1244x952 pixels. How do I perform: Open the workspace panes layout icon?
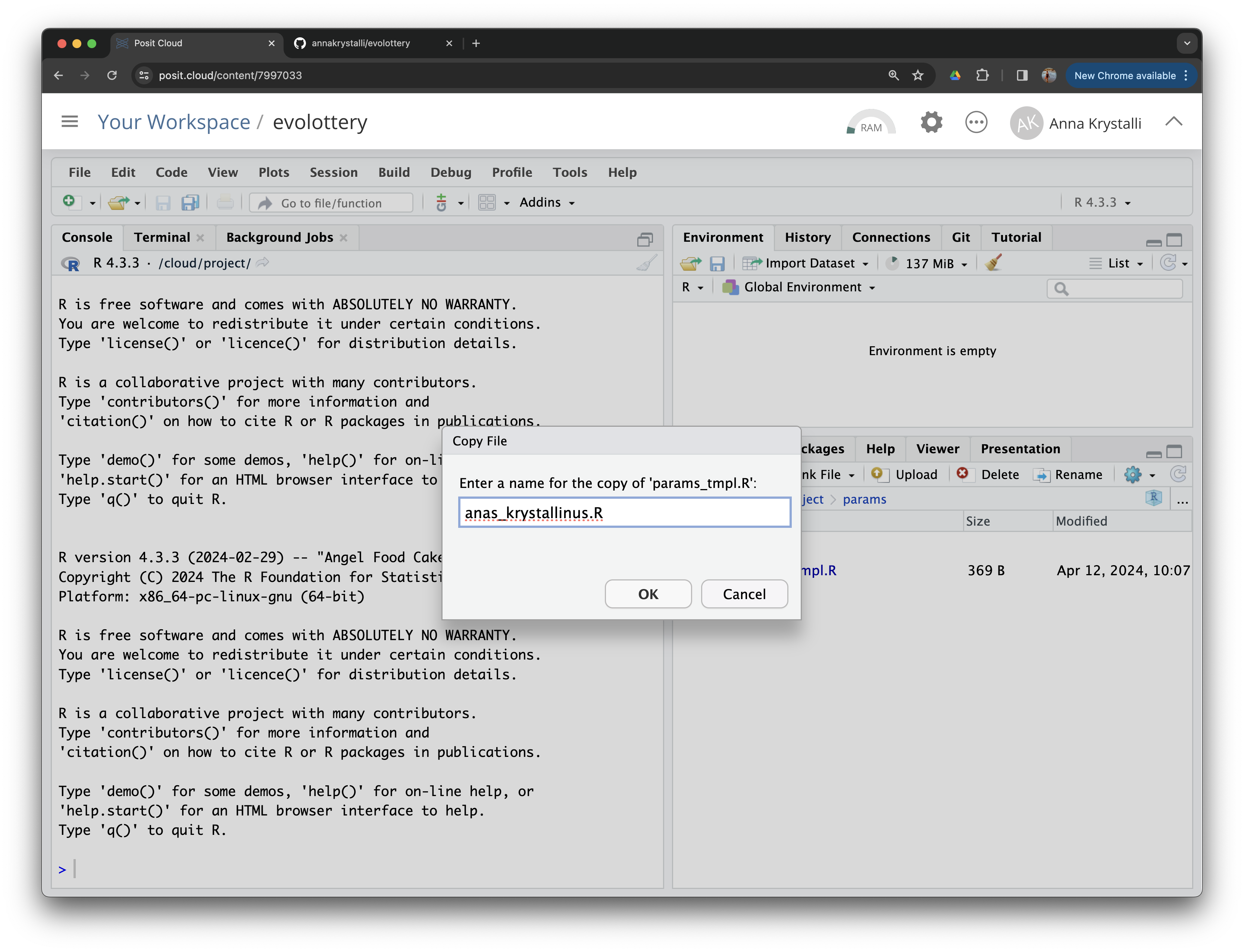(x=487, y=202)
